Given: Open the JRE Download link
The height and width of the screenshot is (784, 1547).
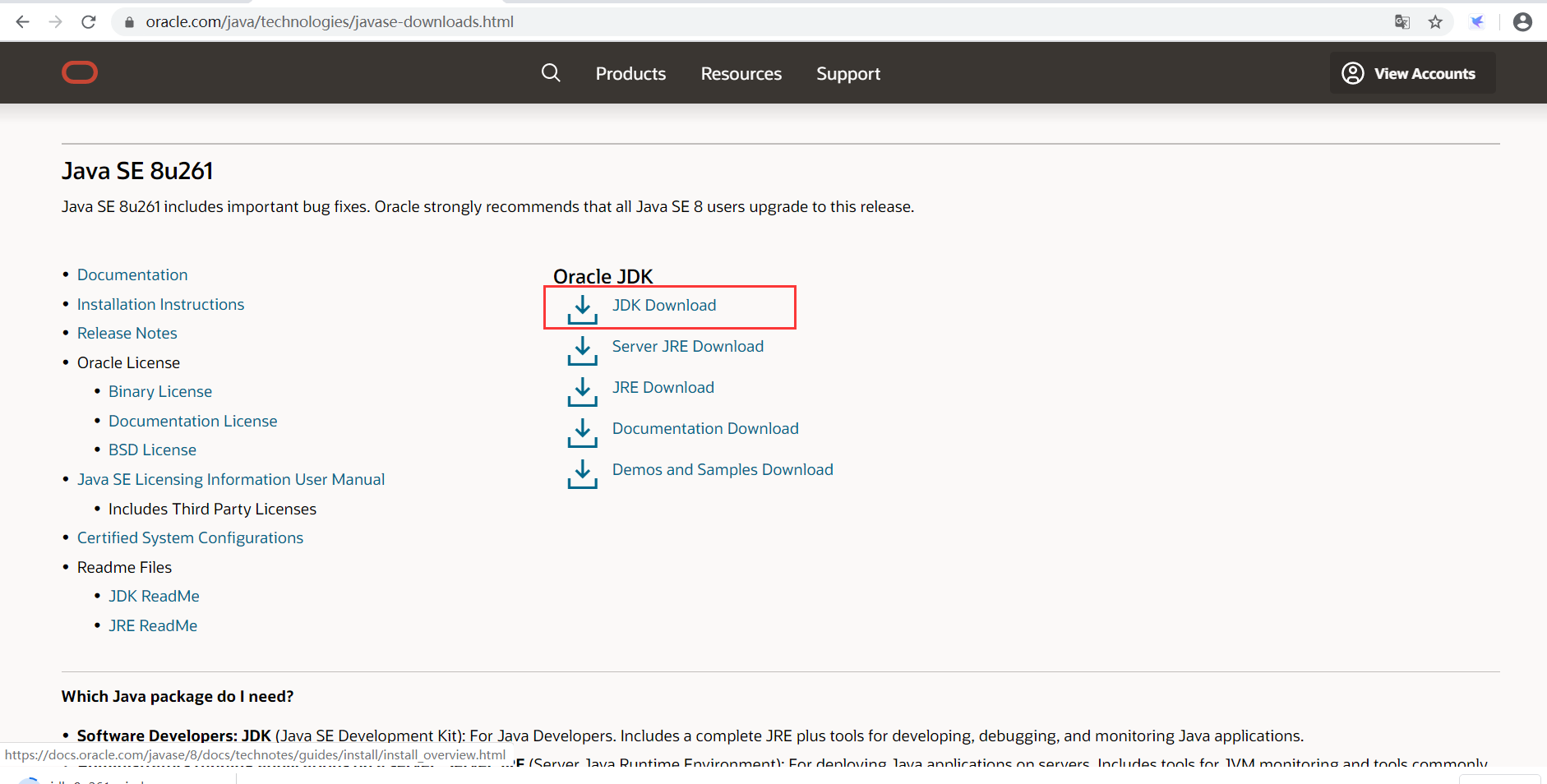Looking at the screenshot, I should coord(663,387).
